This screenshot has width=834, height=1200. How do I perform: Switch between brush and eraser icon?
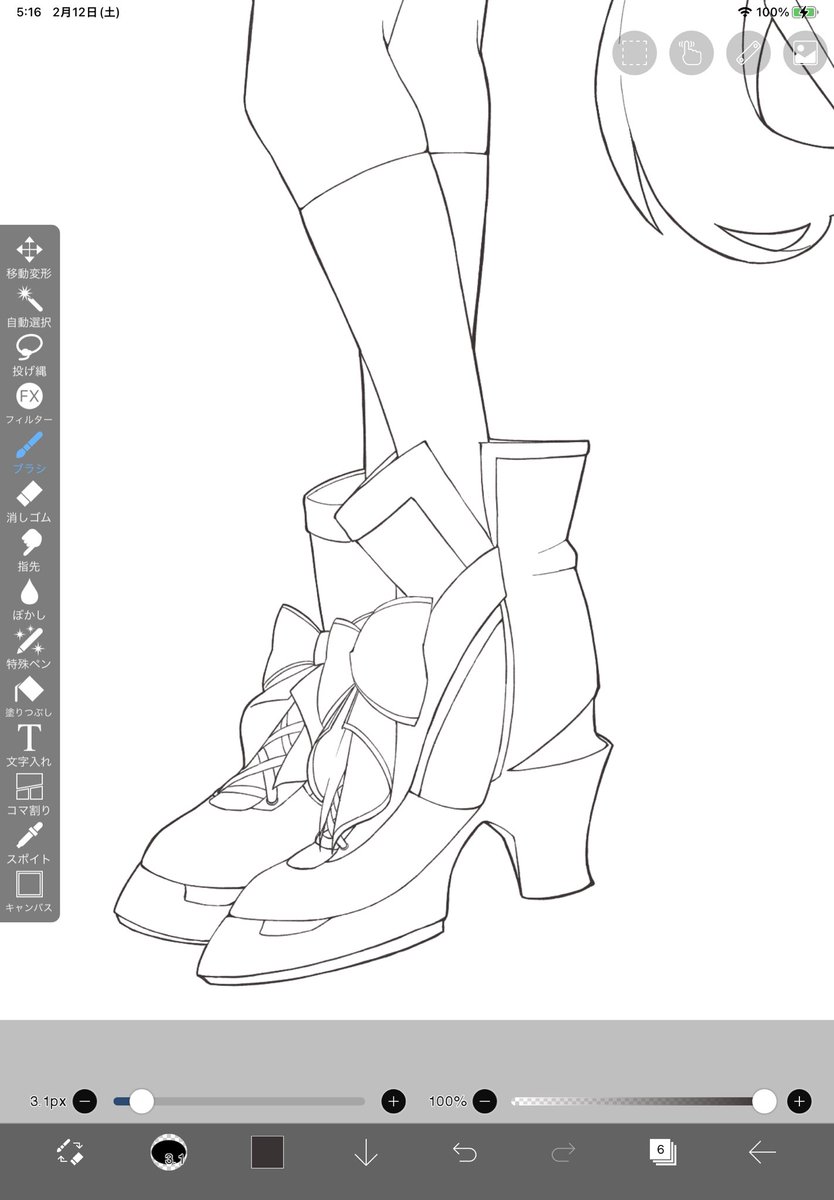coord(70,1152)
